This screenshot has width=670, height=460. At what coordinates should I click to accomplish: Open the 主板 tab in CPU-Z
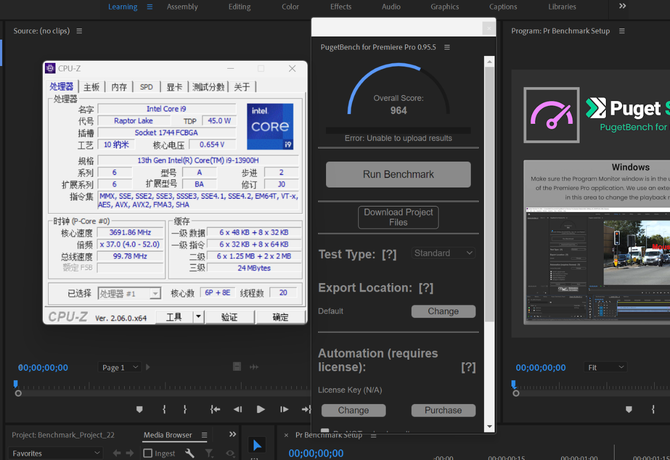(x=91, y=87)
